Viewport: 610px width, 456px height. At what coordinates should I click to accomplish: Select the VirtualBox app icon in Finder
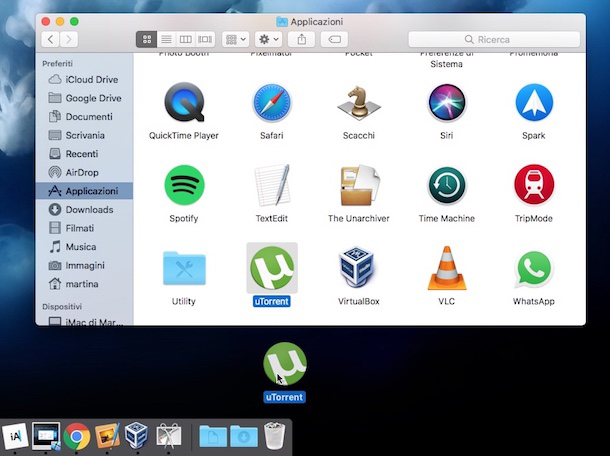click(358, 267)
